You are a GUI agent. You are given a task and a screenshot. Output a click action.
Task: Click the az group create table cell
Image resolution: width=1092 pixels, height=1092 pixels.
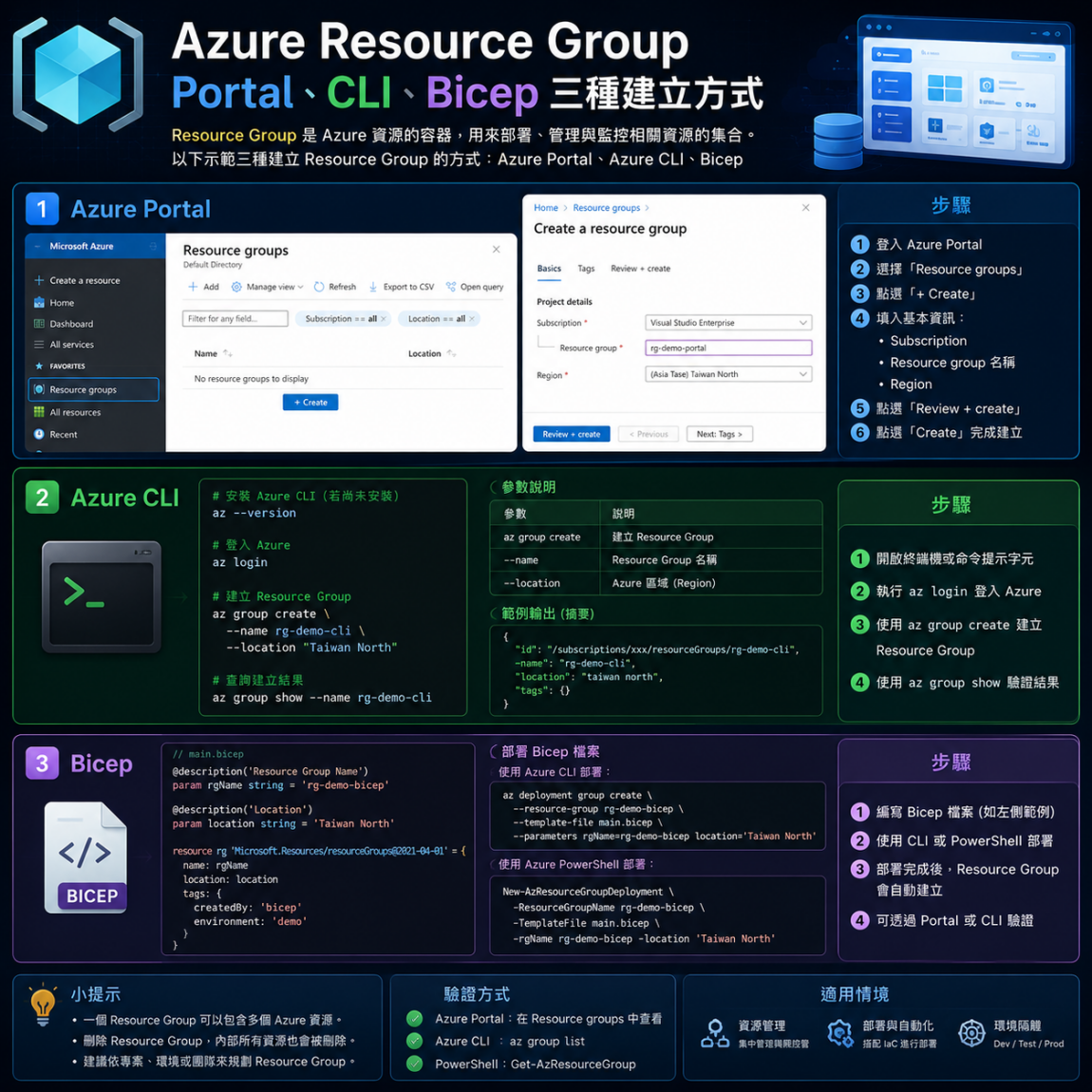(x=545, y=537)
